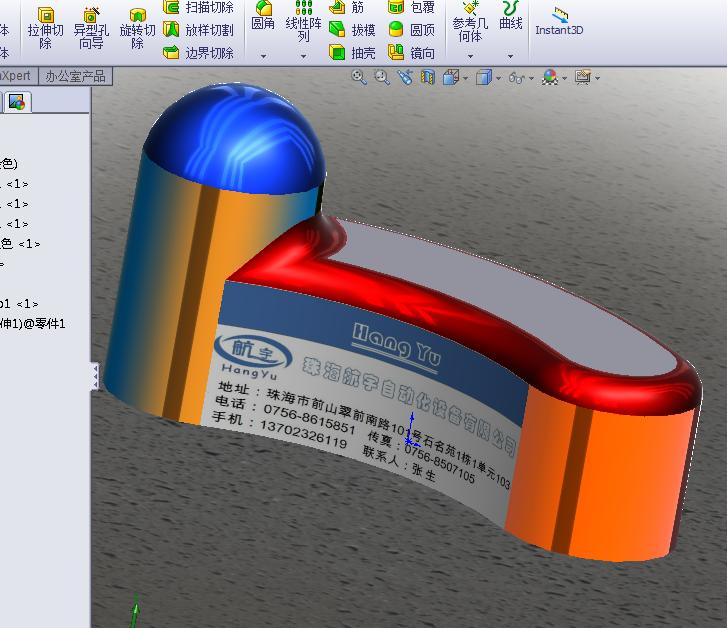Image resolution: width=727 pixels, height=628 pixels.
Task: Click the Hide/Show Items glasses icon
Action: pos(517,78)
